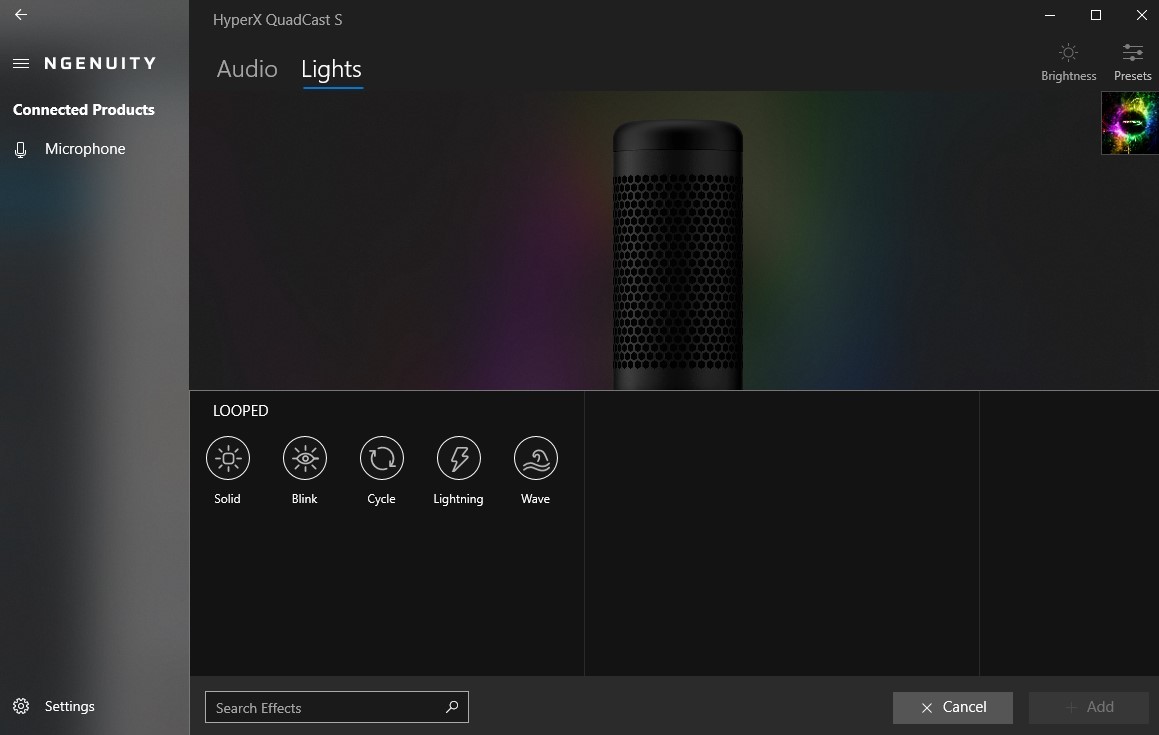The width and height of the screenshot is (1159, 735).
Task: Select the Solid lighting effect
Action: 228,458
